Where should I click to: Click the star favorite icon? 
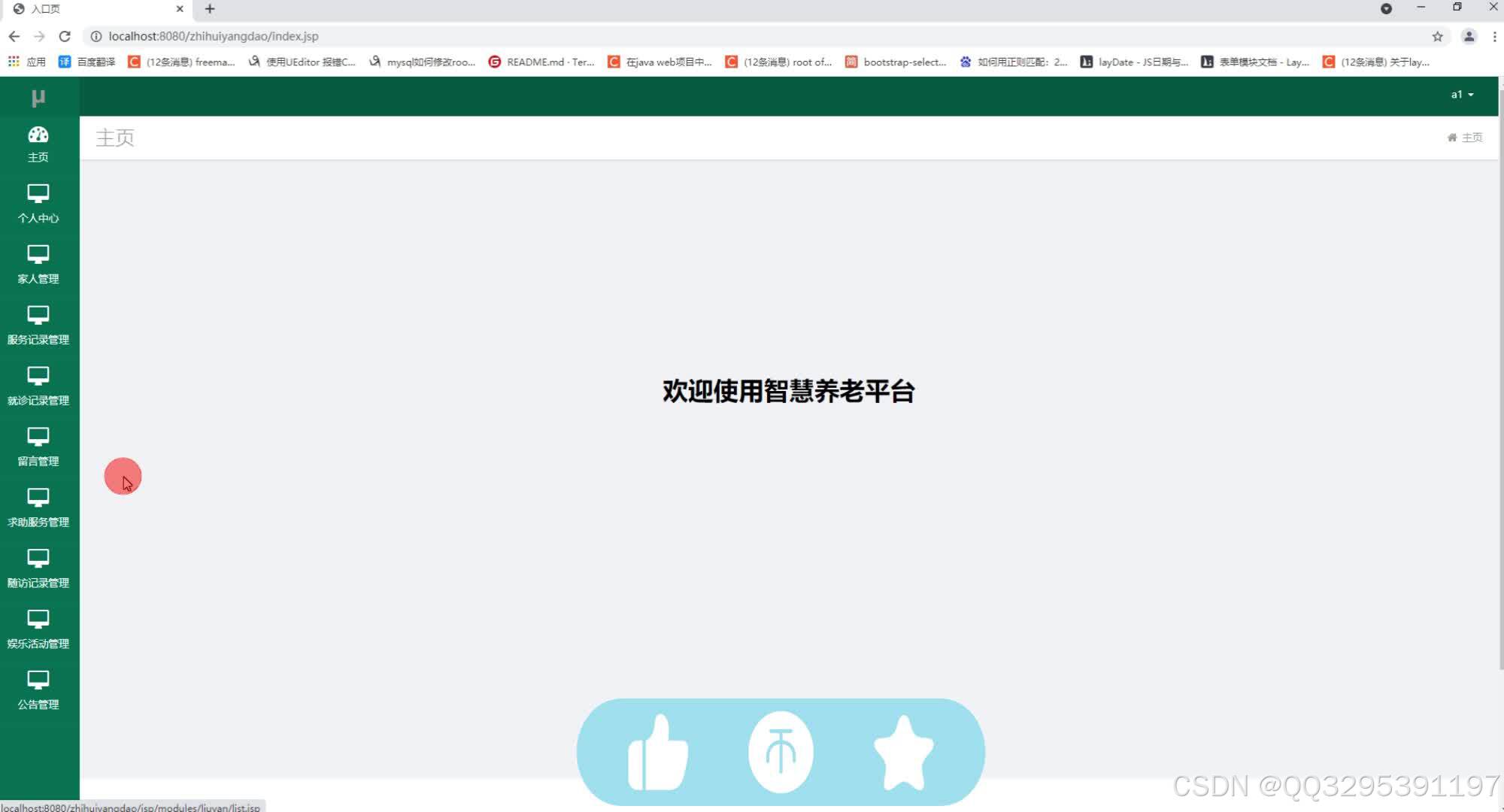coord(903,753)
